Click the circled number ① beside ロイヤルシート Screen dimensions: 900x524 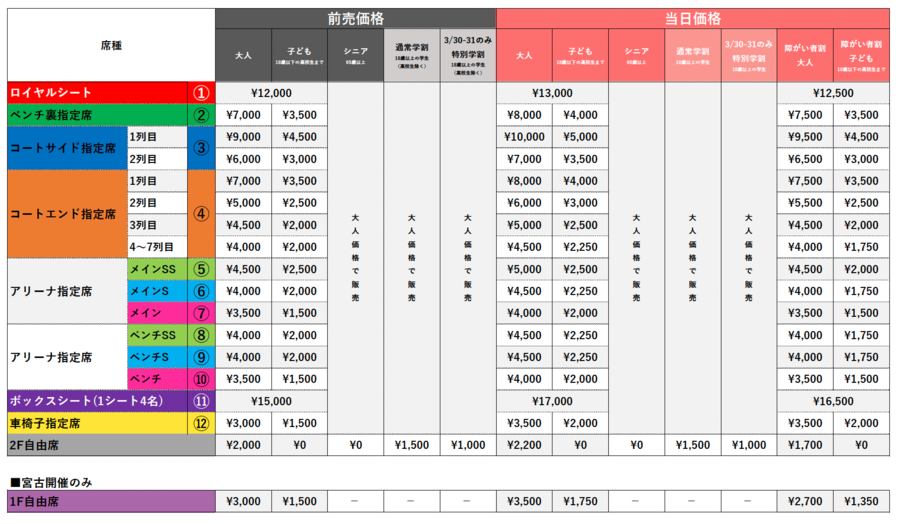click(x=201, y=92)
